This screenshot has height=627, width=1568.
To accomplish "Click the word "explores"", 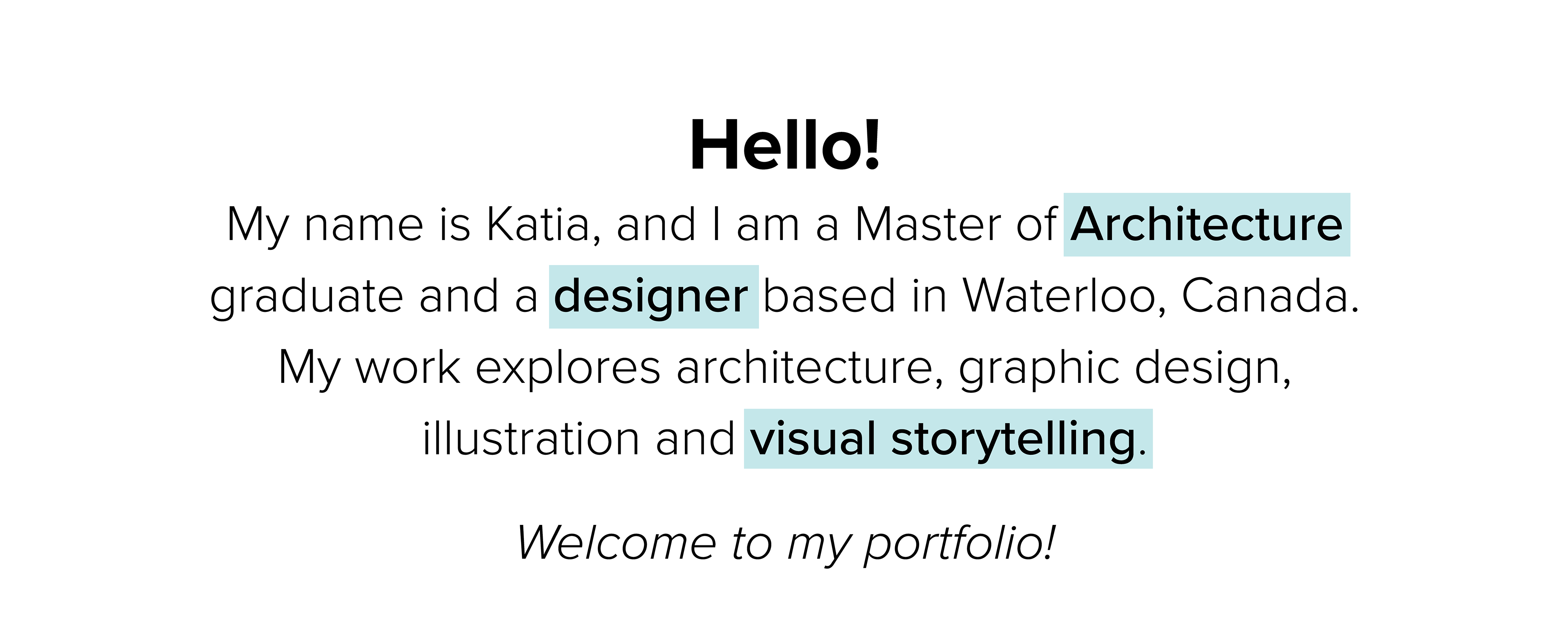I will coord(567,368).
